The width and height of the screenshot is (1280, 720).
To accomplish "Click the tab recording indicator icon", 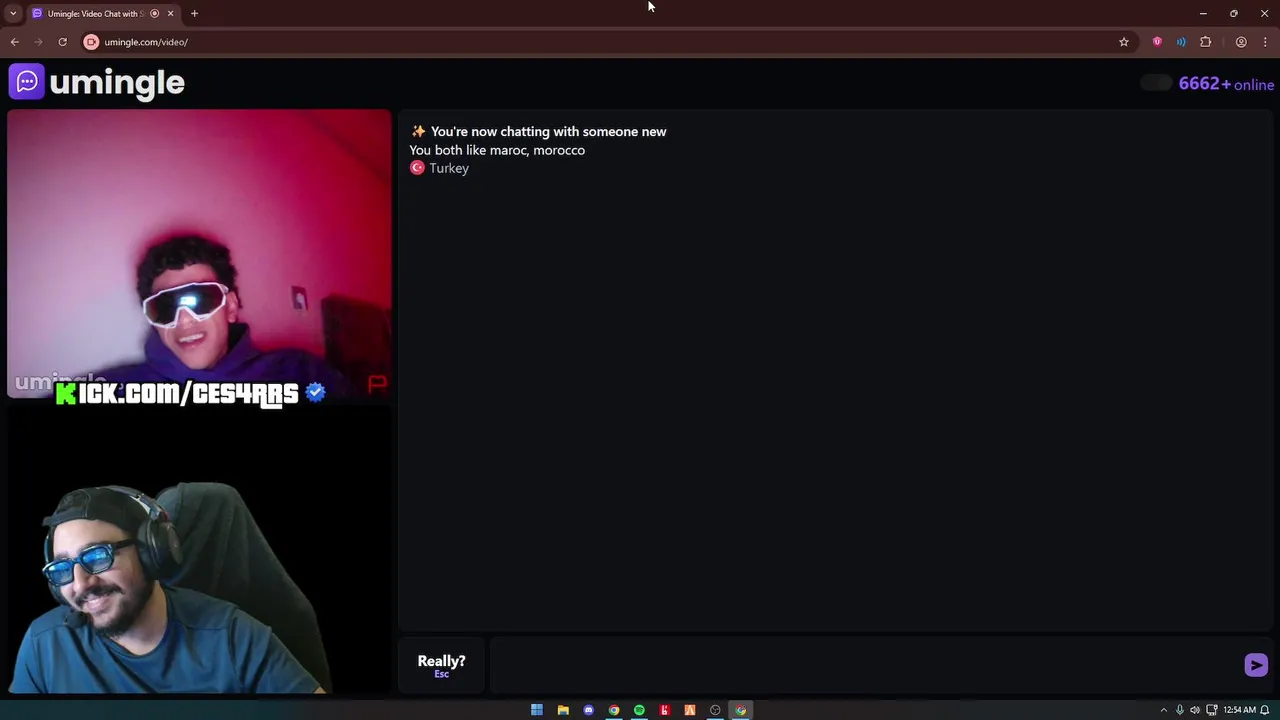I will [x=154, y=13].
